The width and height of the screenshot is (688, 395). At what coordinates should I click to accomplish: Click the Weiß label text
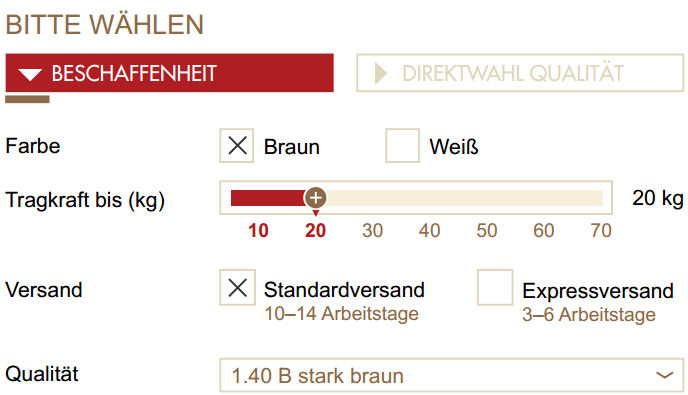[x=454, y=147]
